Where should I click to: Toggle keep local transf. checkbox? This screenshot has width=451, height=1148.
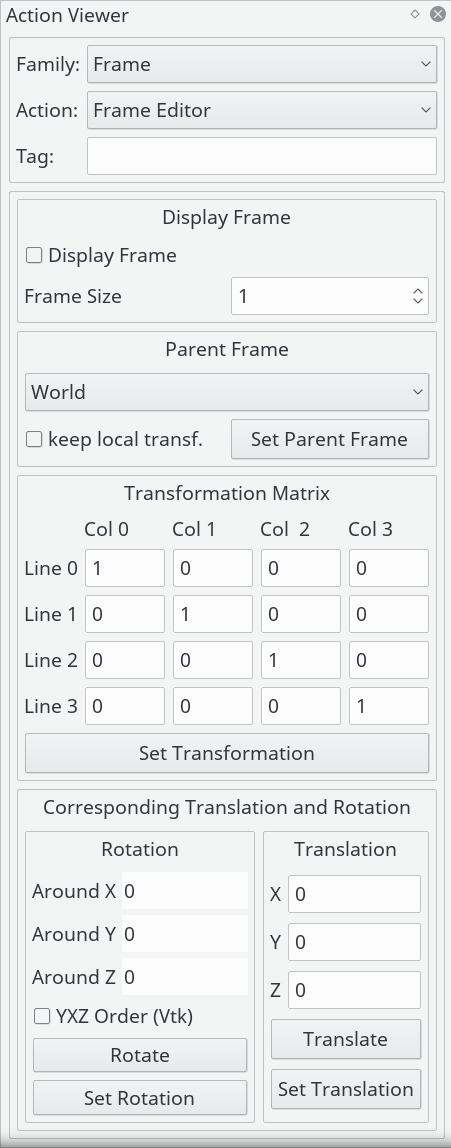(x=34, y=439)
